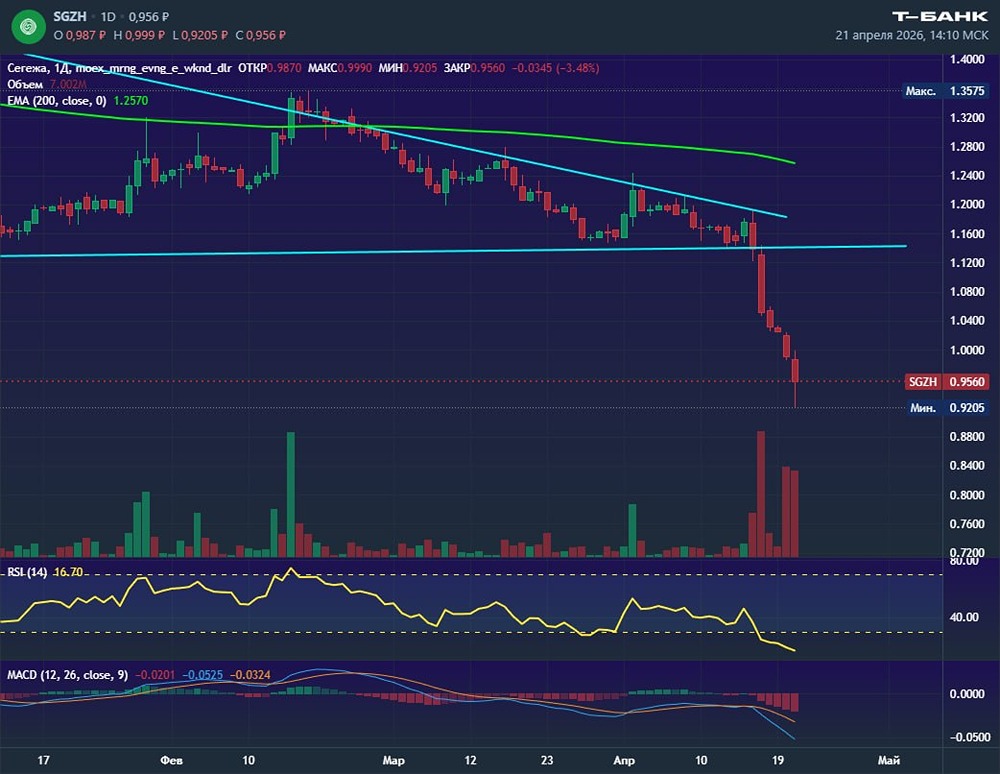1000x774 pixels.
Task: Click the МИН 0.9205 legend value
Action: click(408, 68)
